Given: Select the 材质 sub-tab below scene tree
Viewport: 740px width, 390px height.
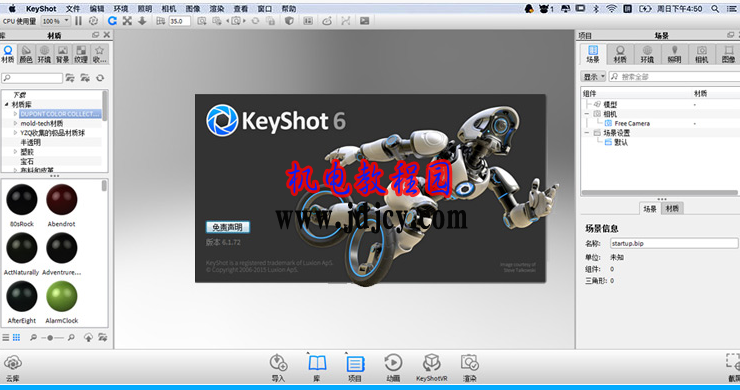Looking at the screenshot, I should click(672, 208).
